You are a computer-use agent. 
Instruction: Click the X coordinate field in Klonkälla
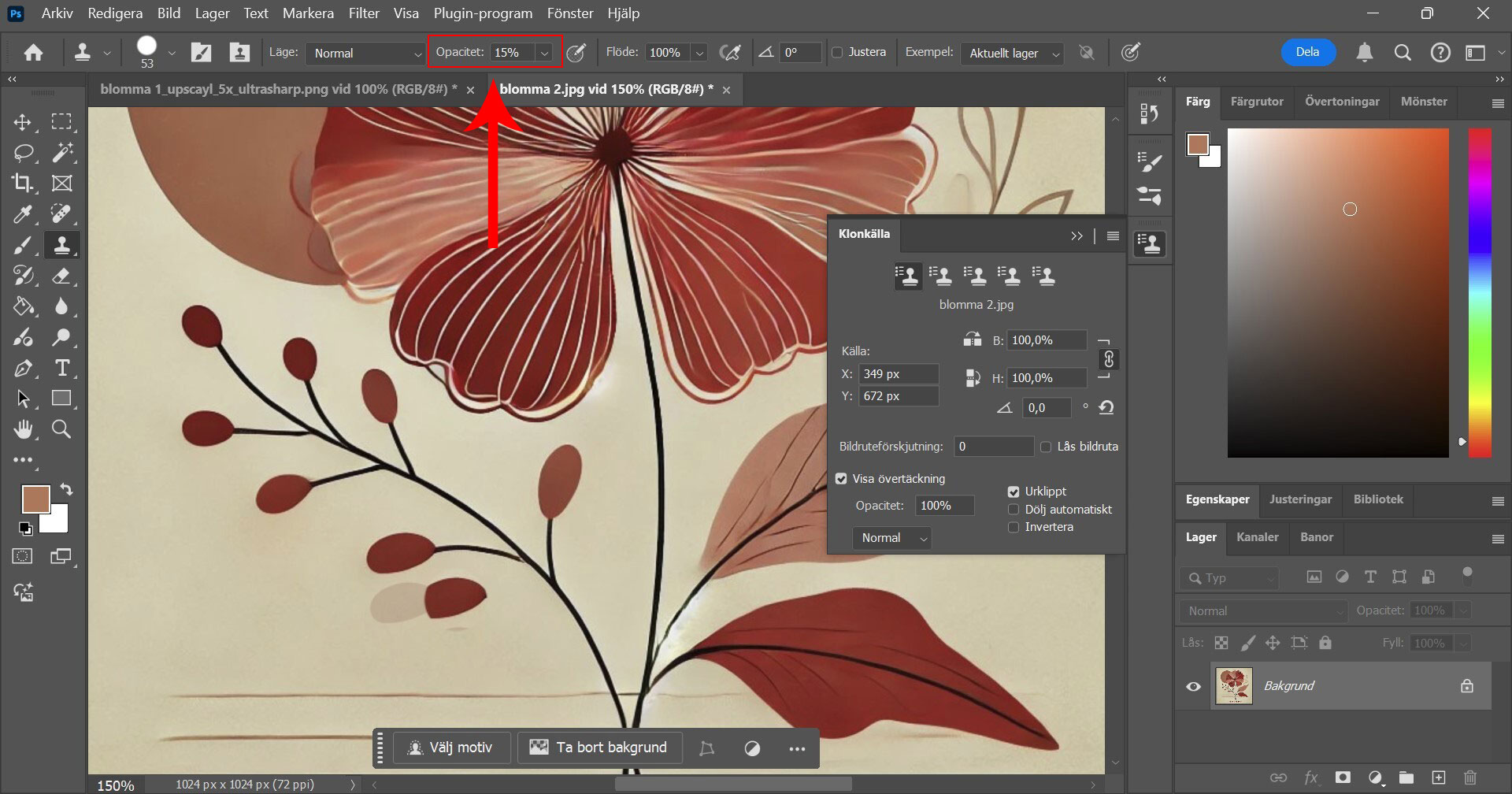[899, 373]
